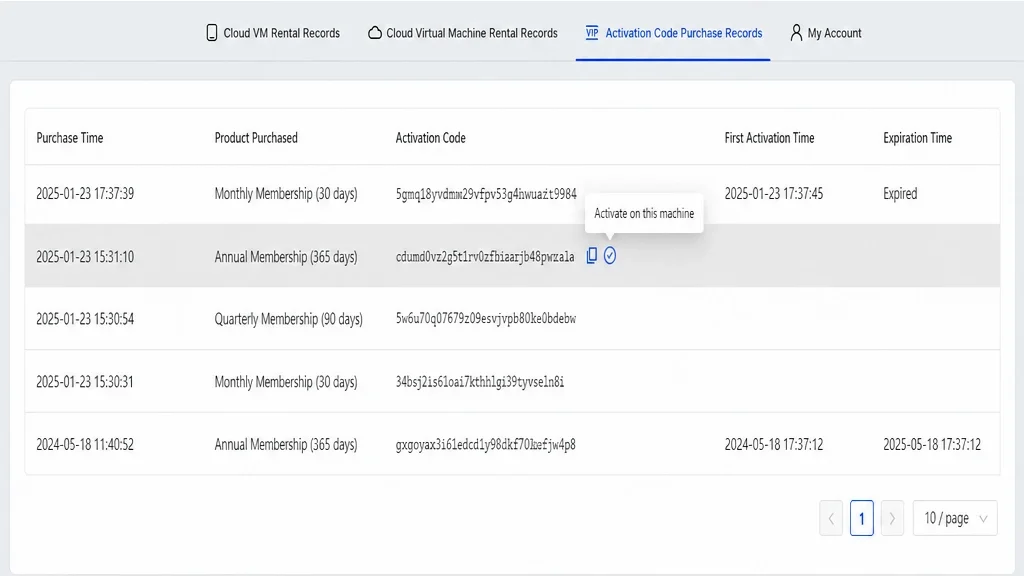
Task: Go to the next page arrow
Action: [892, 519]
